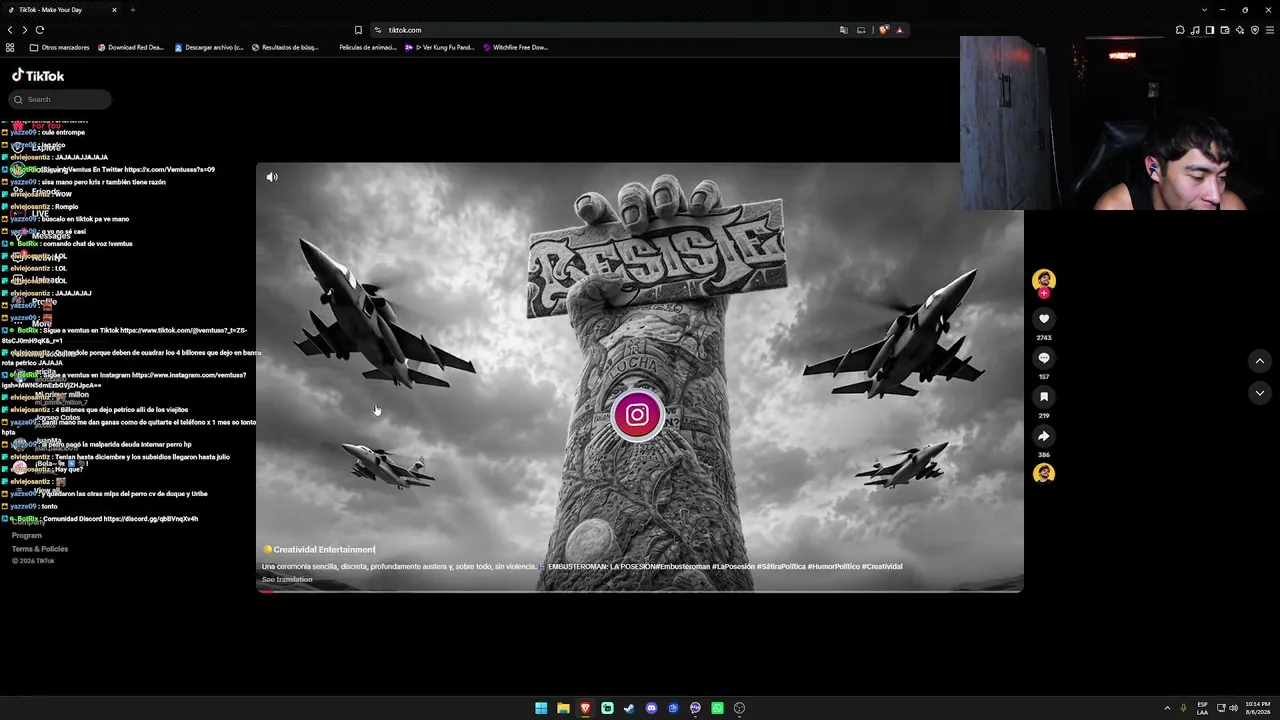Close the TikTok browser tab
Screen dimensions: 1280x720
[114, 10]
